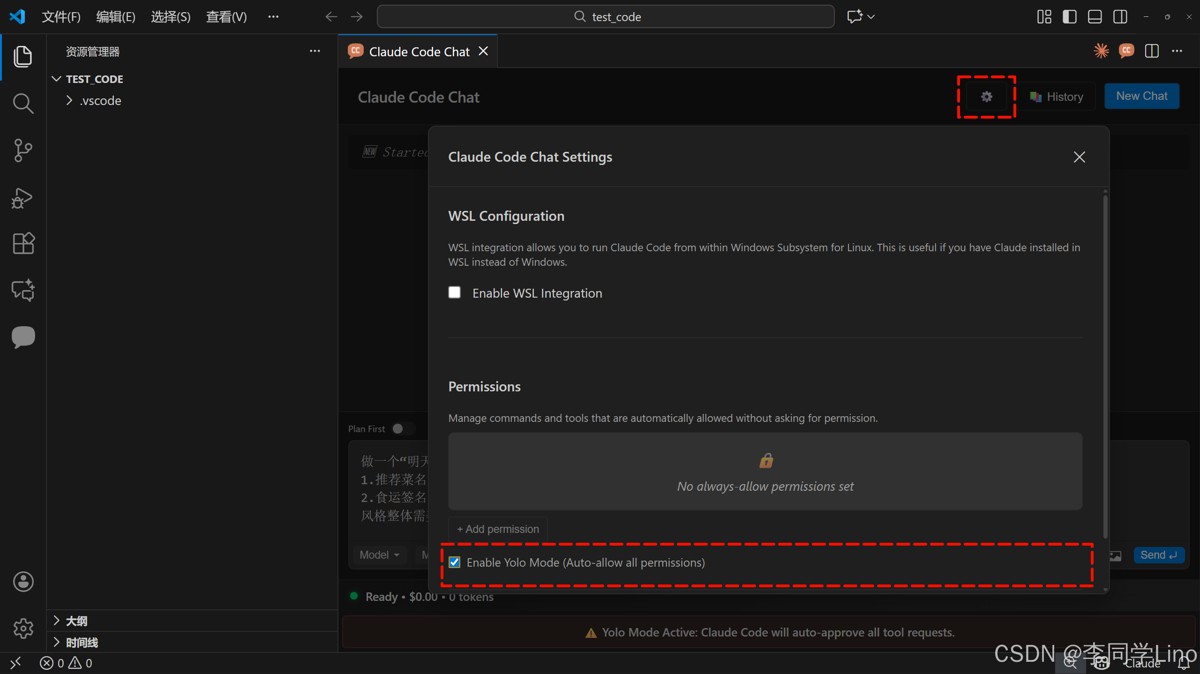Screen dimensions: 1200x674
Task: Open the 查看(V) menu
Action: [226, 17]
